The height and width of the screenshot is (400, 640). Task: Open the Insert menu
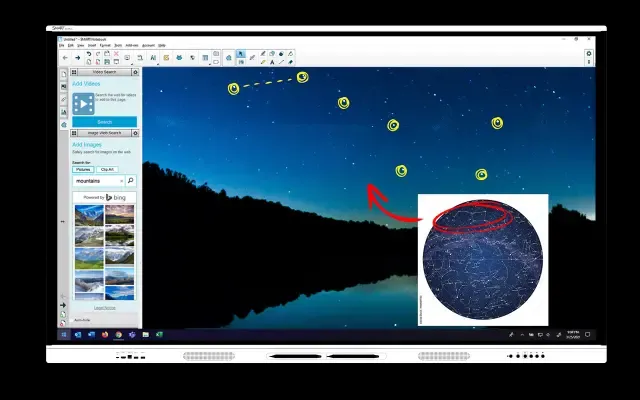(91, 45)
